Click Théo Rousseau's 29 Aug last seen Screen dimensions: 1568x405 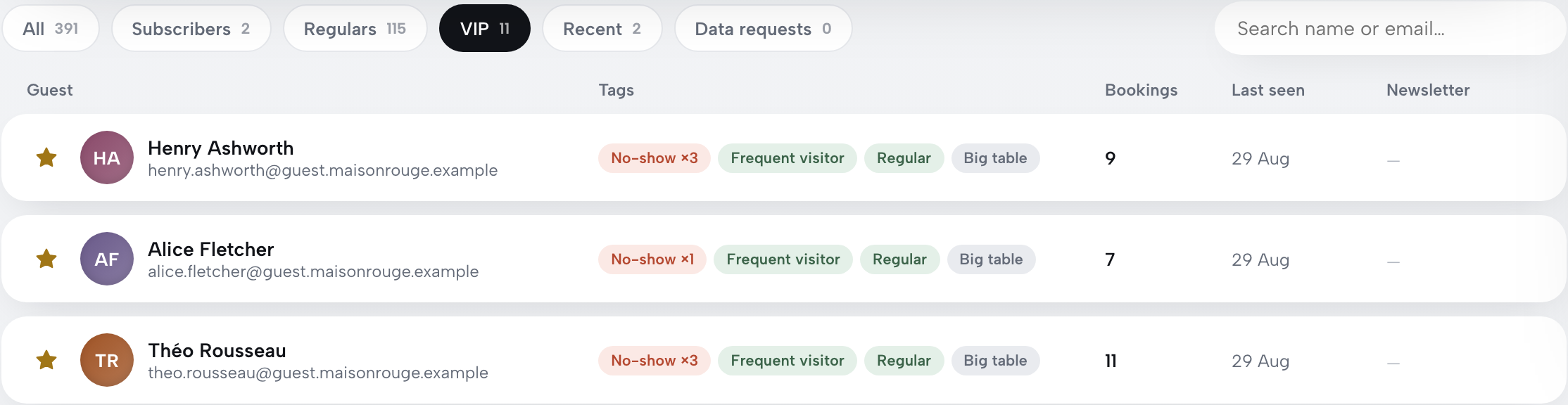1260,361
